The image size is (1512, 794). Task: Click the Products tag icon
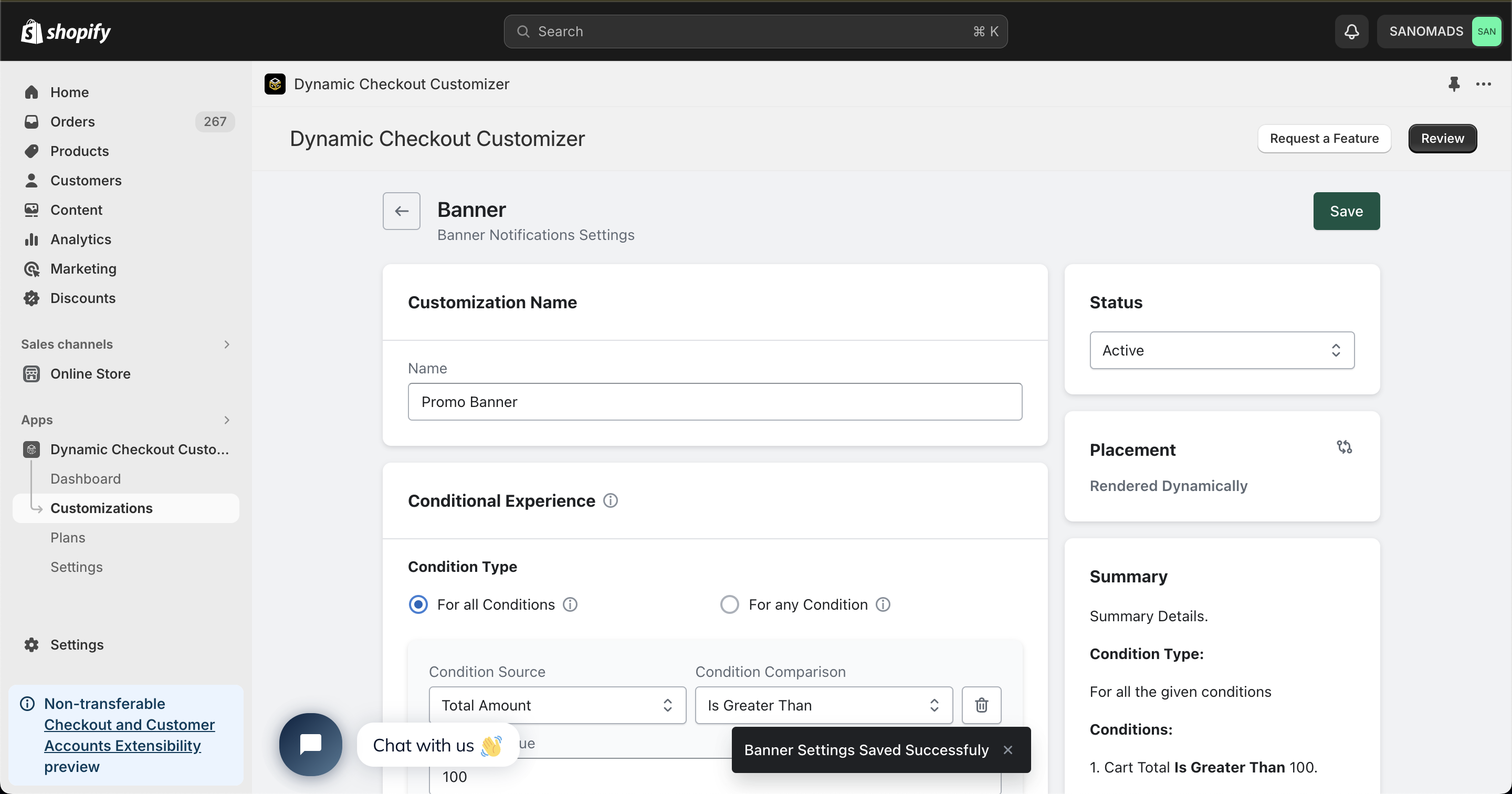(x=31, y=151)
